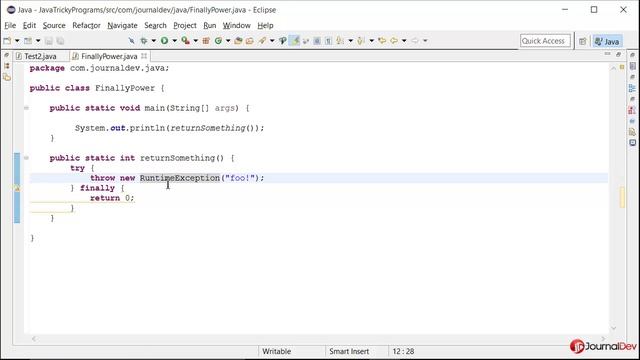The image size is (640, 360).
Task: Click the Quick Access search field
Action: tap(545, 41)
